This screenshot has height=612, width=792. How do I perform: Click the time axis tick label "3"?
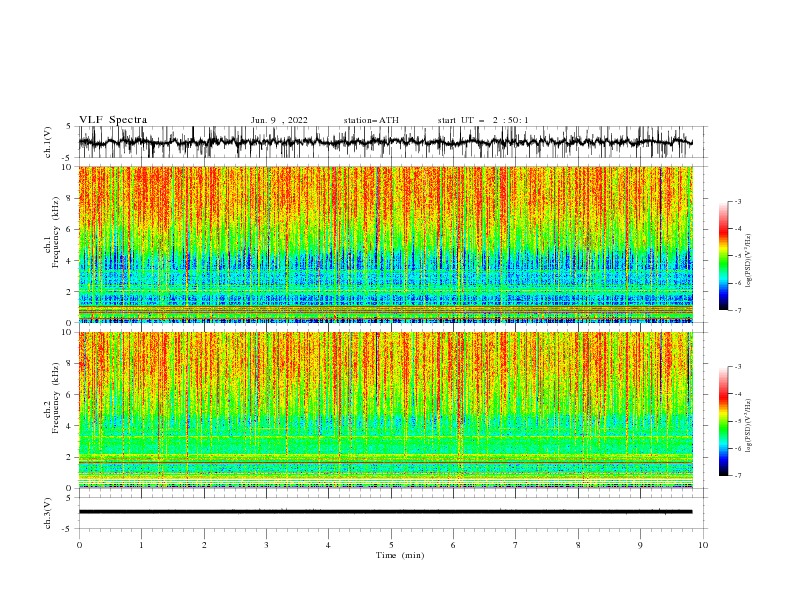[266, 545]
